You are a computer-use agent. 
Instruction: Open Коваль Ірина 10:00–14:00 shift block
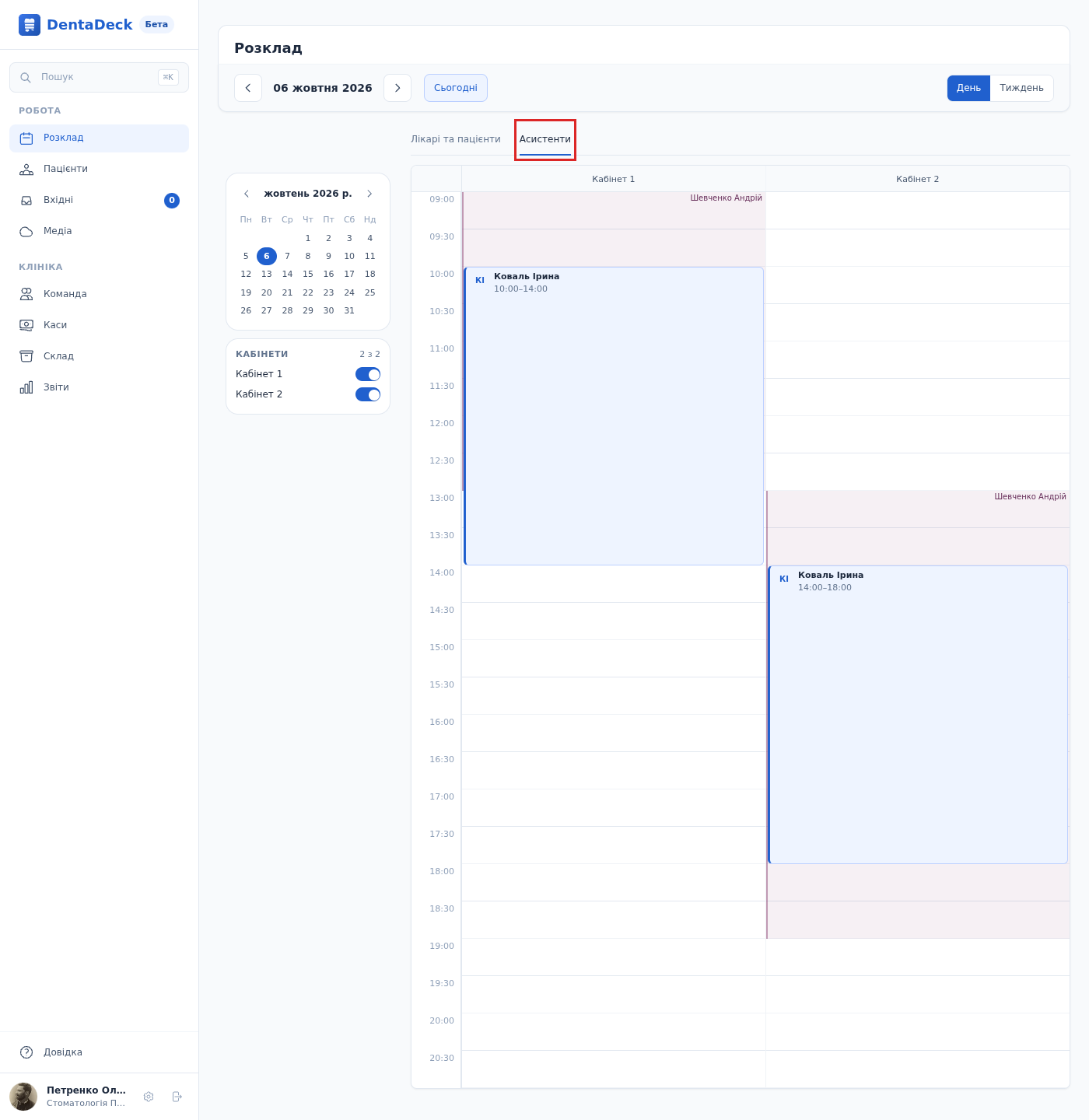click(614, 416)
